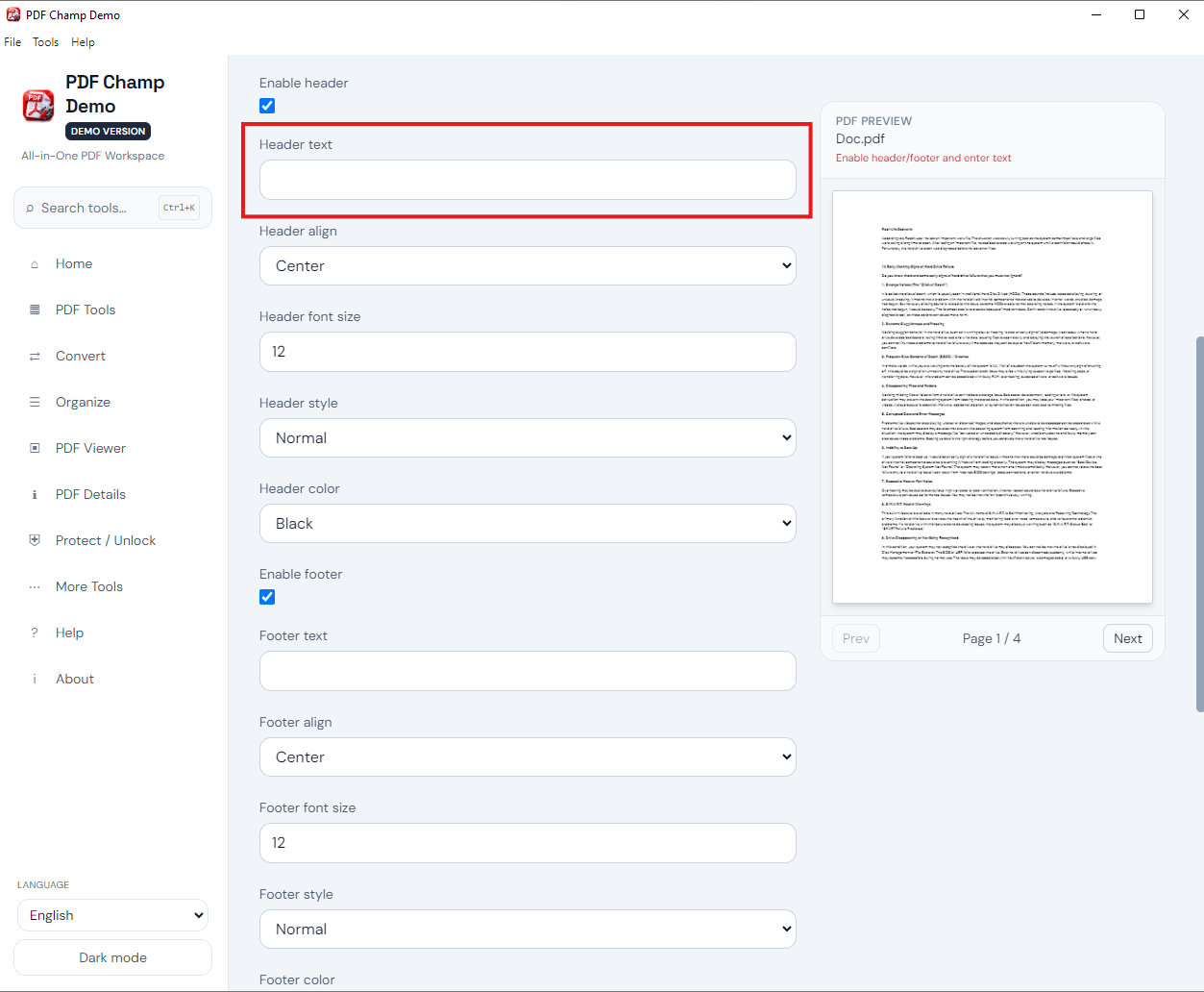Click the Protect / Unlock shield icon
Viewport: 1204px width, 992px height.
35,540
